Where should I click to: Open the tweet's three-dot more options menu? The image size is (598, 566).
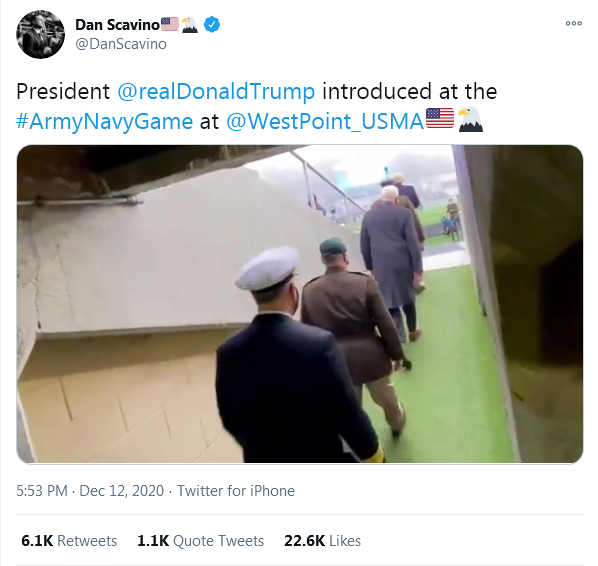point(574,23)
